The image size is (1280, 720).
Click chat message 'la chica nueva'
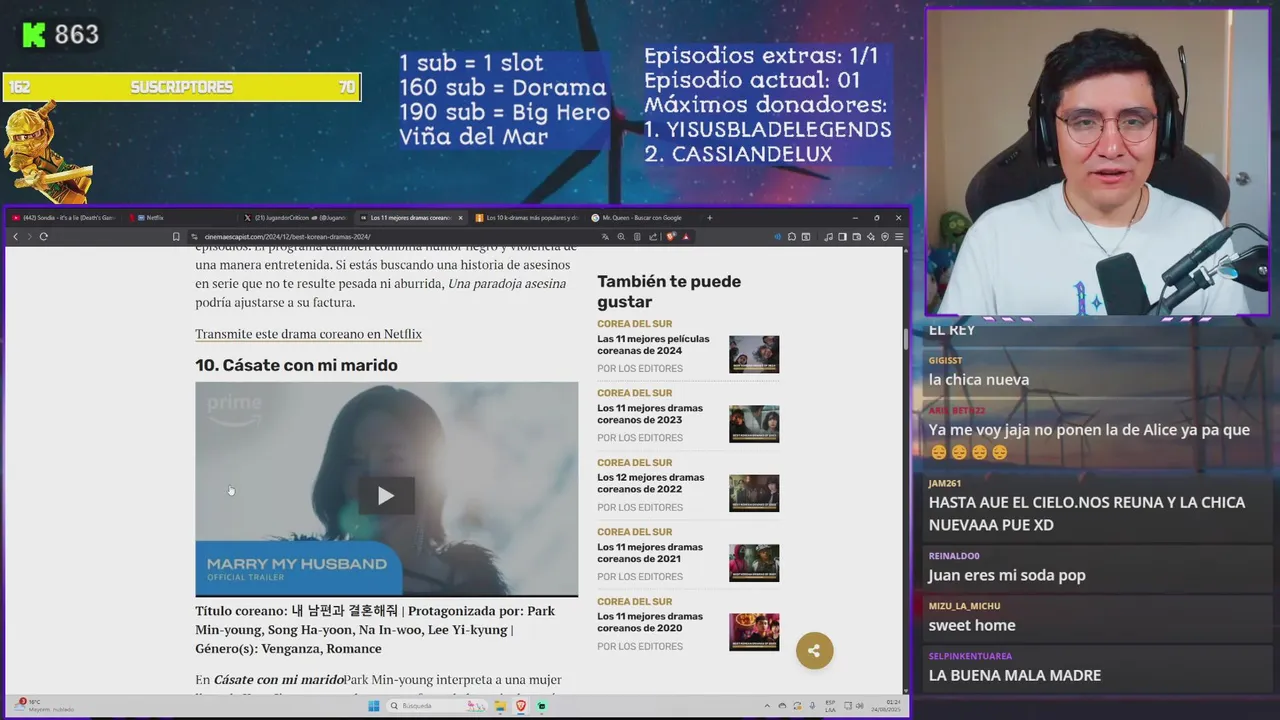[x=978, y=379]
